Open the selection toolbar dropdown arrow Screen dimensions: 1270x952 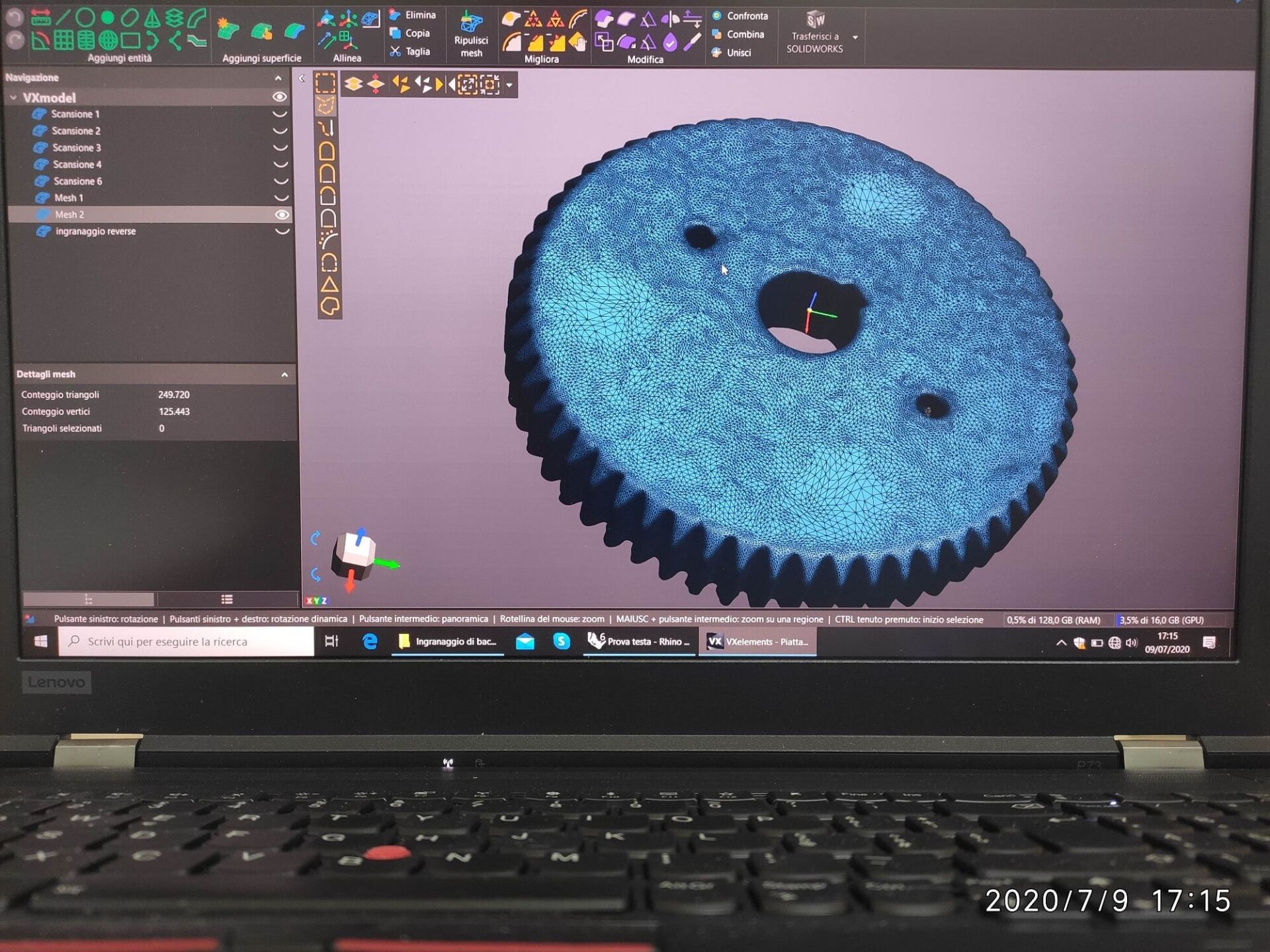point(509,85)
